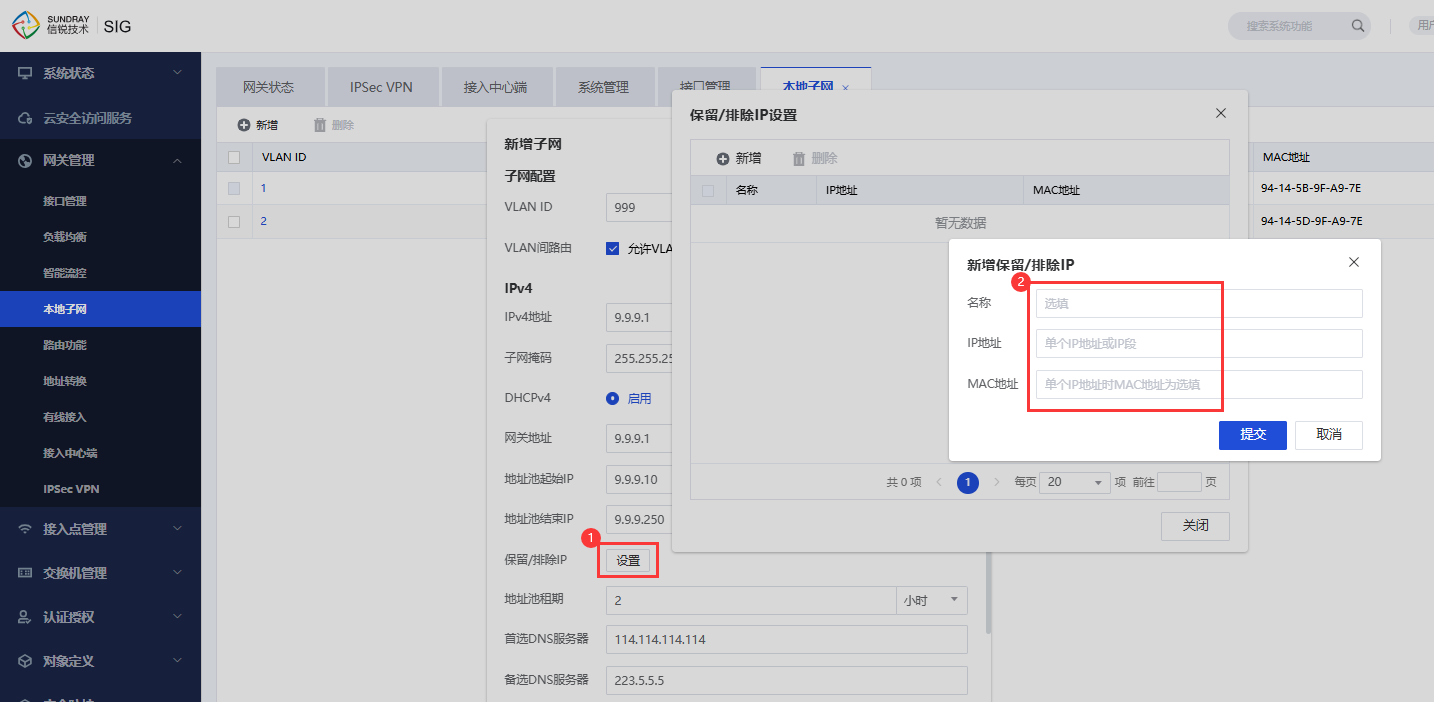
Task: Click the search magnifier icon
Action: tap(1357, 26)
